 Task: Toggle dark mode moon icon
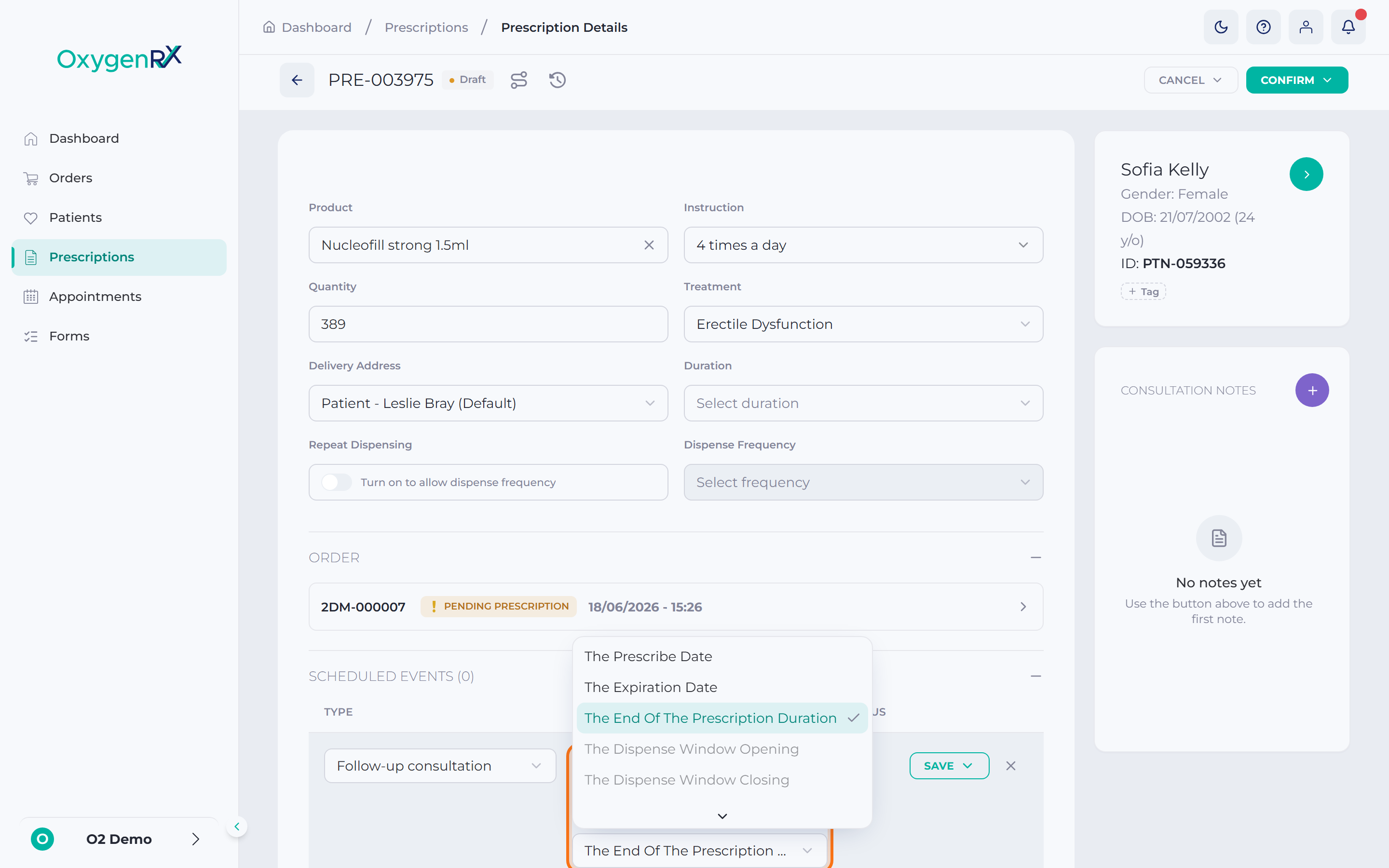coord(1221,27)
